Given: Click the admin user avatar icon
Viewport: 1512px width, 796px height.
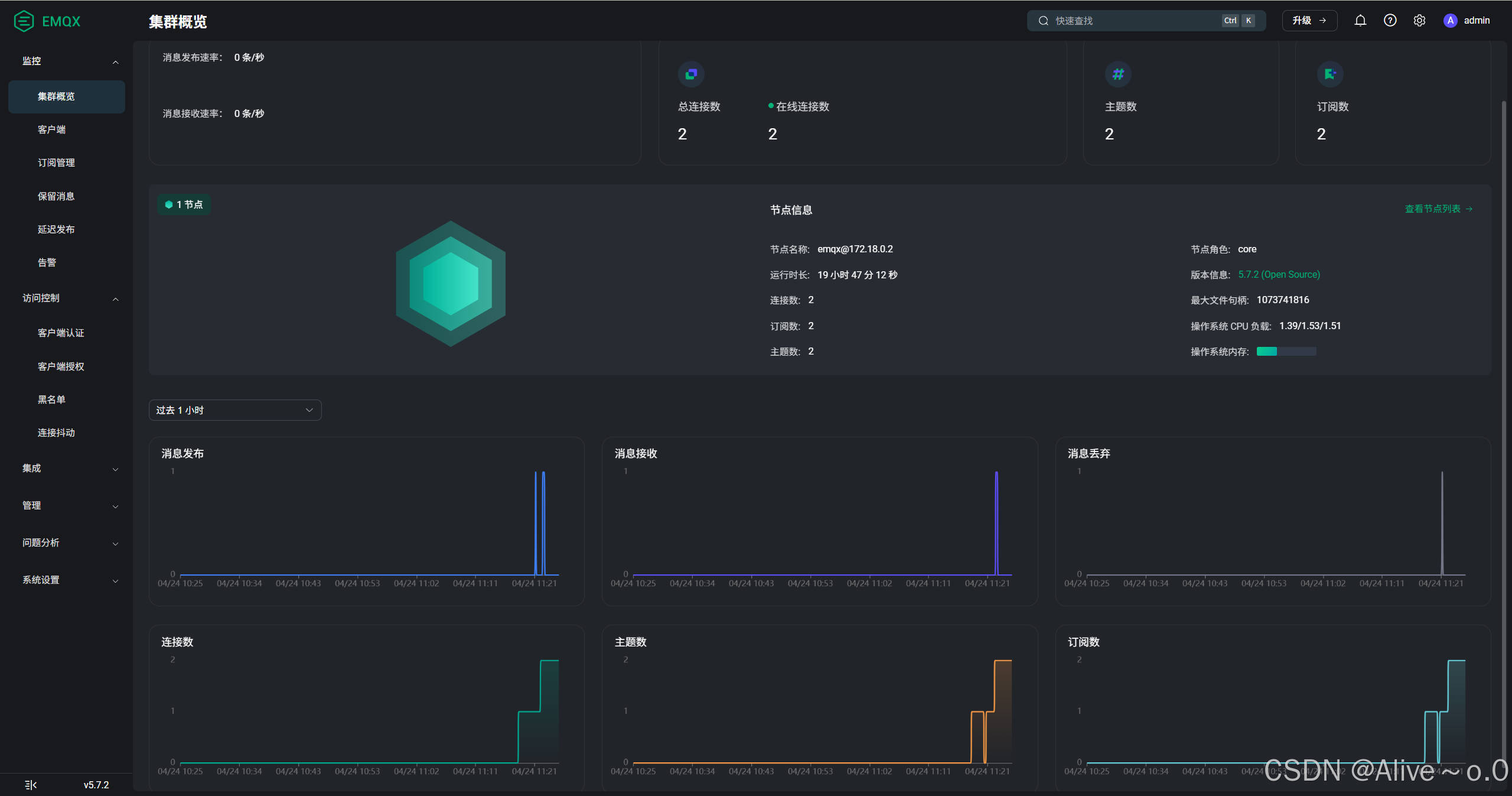Looking at the screenshot, I should (1450, 21).
